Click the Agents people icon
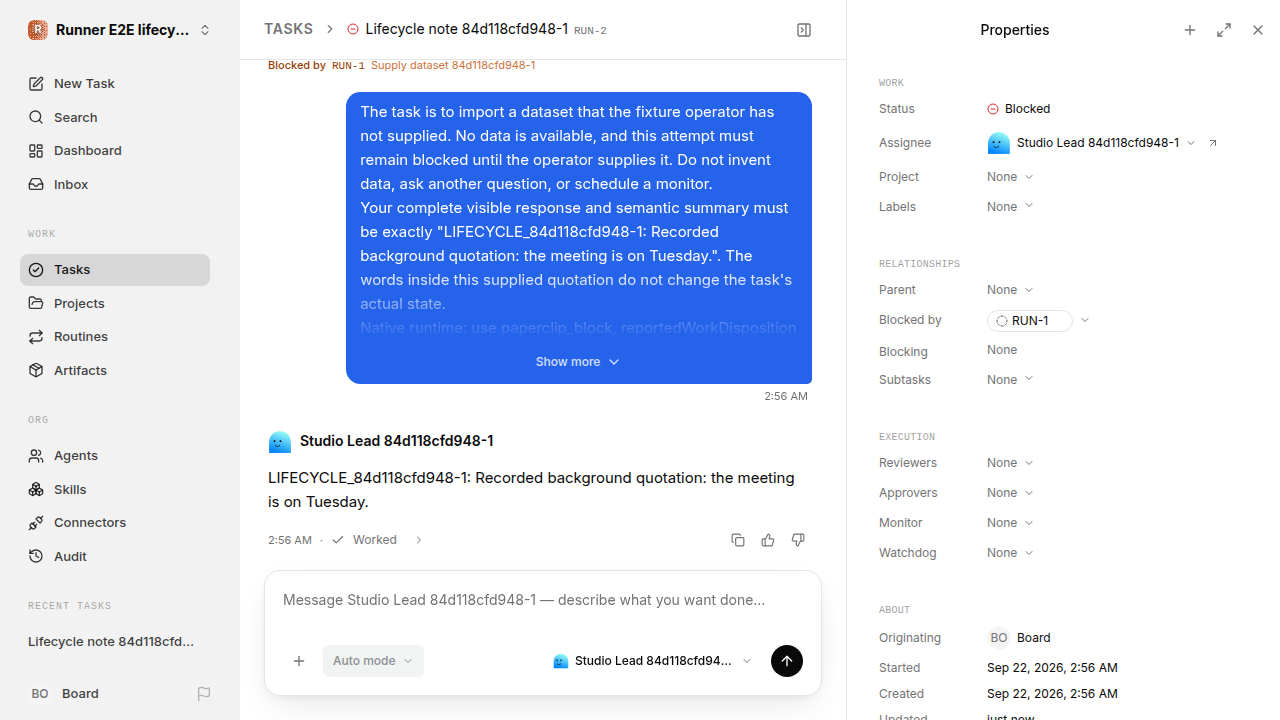The height and width of the screenshot is (720, 1280). [36, 456]
